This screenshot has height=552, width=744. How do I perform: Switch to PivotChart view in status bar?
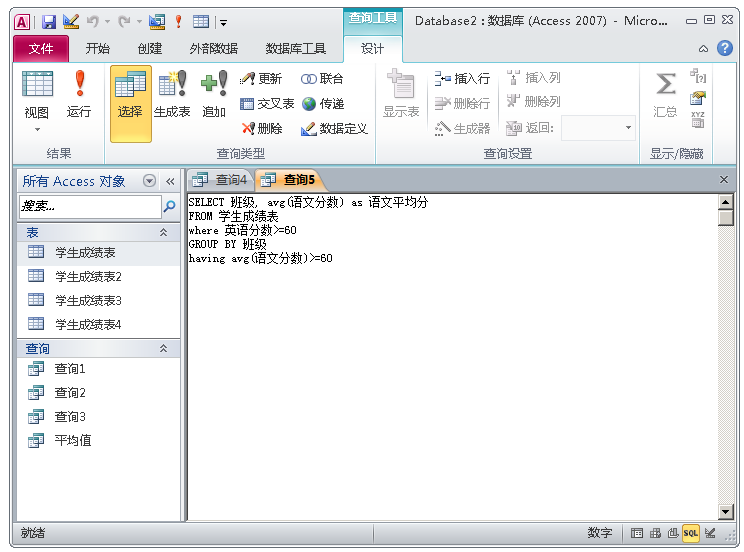point(673,533)
